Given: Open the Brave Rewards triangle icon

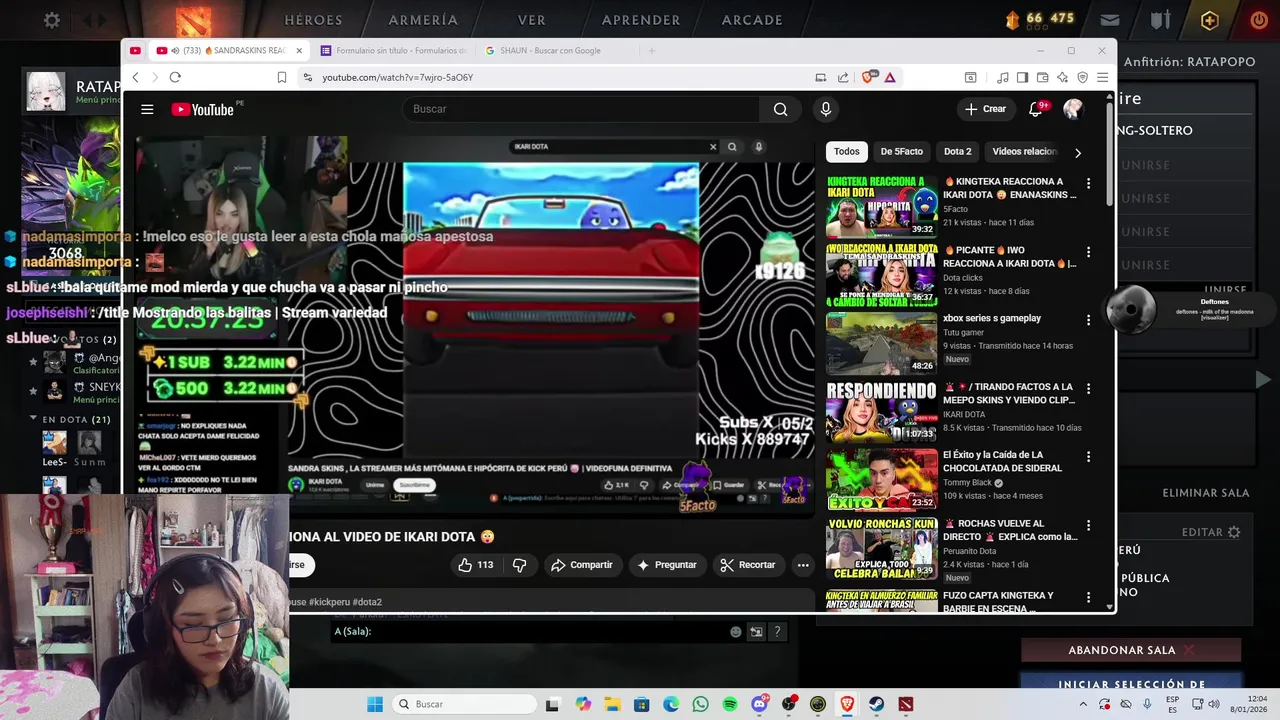Looking at the screenshot, I should pos(889,77).
